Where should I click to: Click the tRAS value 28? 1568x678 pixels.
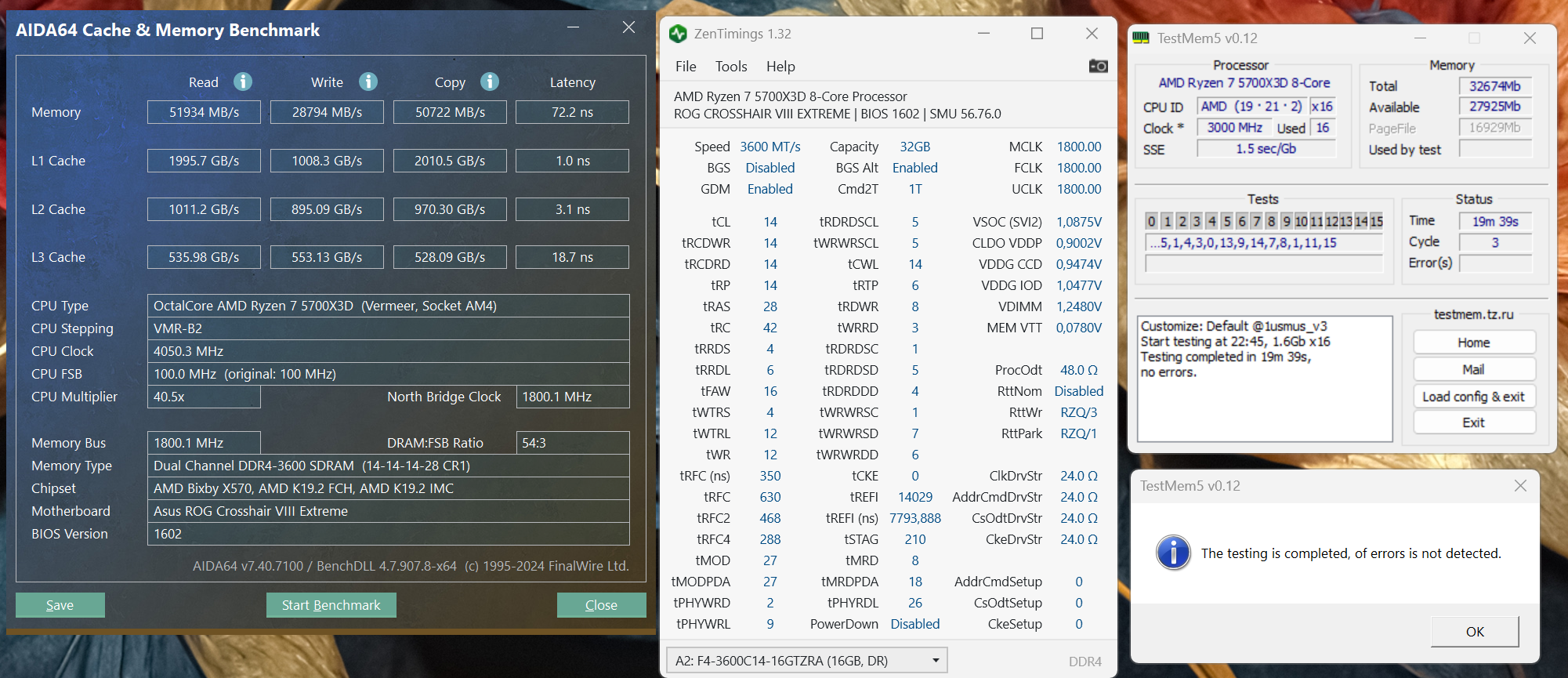[x=770, y=306]
